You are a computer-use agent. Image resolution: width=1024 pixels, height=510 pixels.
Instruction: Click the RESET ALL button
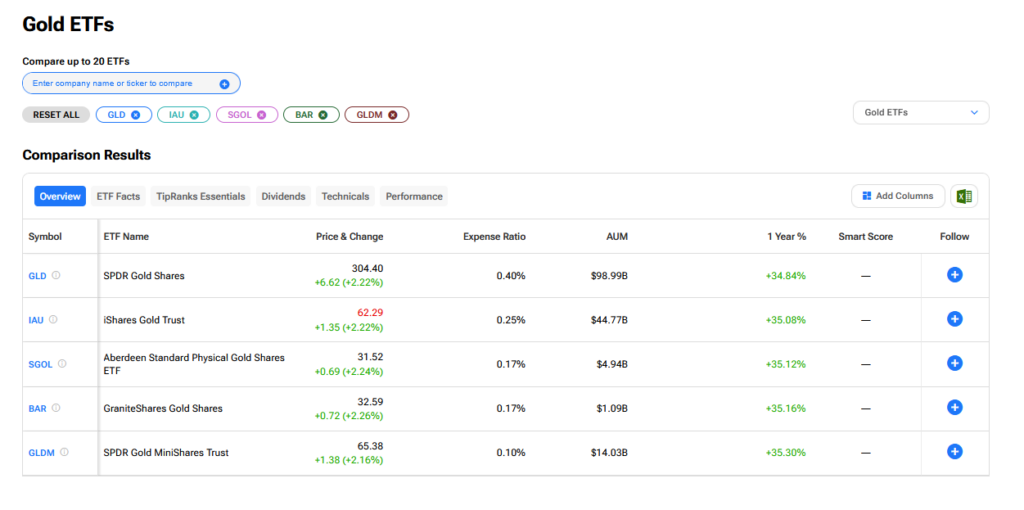pos(56,115)
